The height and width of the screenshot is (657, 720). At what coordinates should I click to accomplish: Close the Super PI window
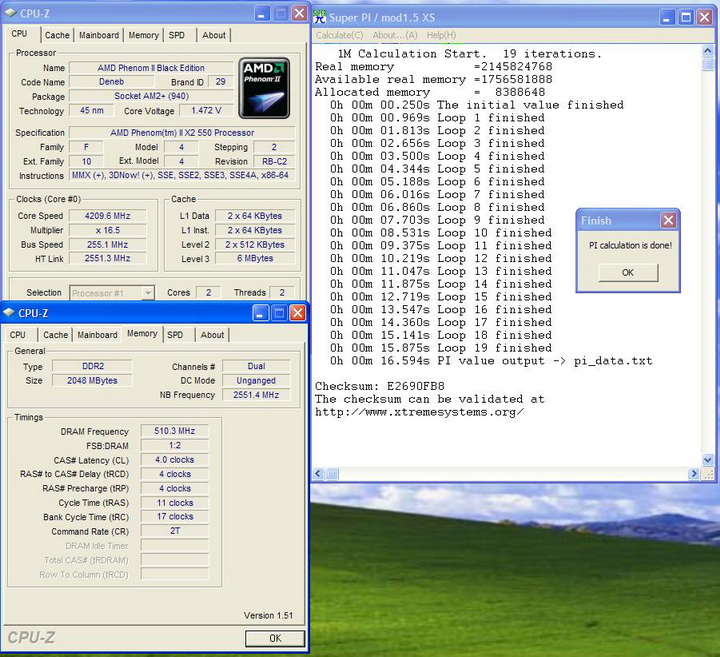(x=706, y=16)
